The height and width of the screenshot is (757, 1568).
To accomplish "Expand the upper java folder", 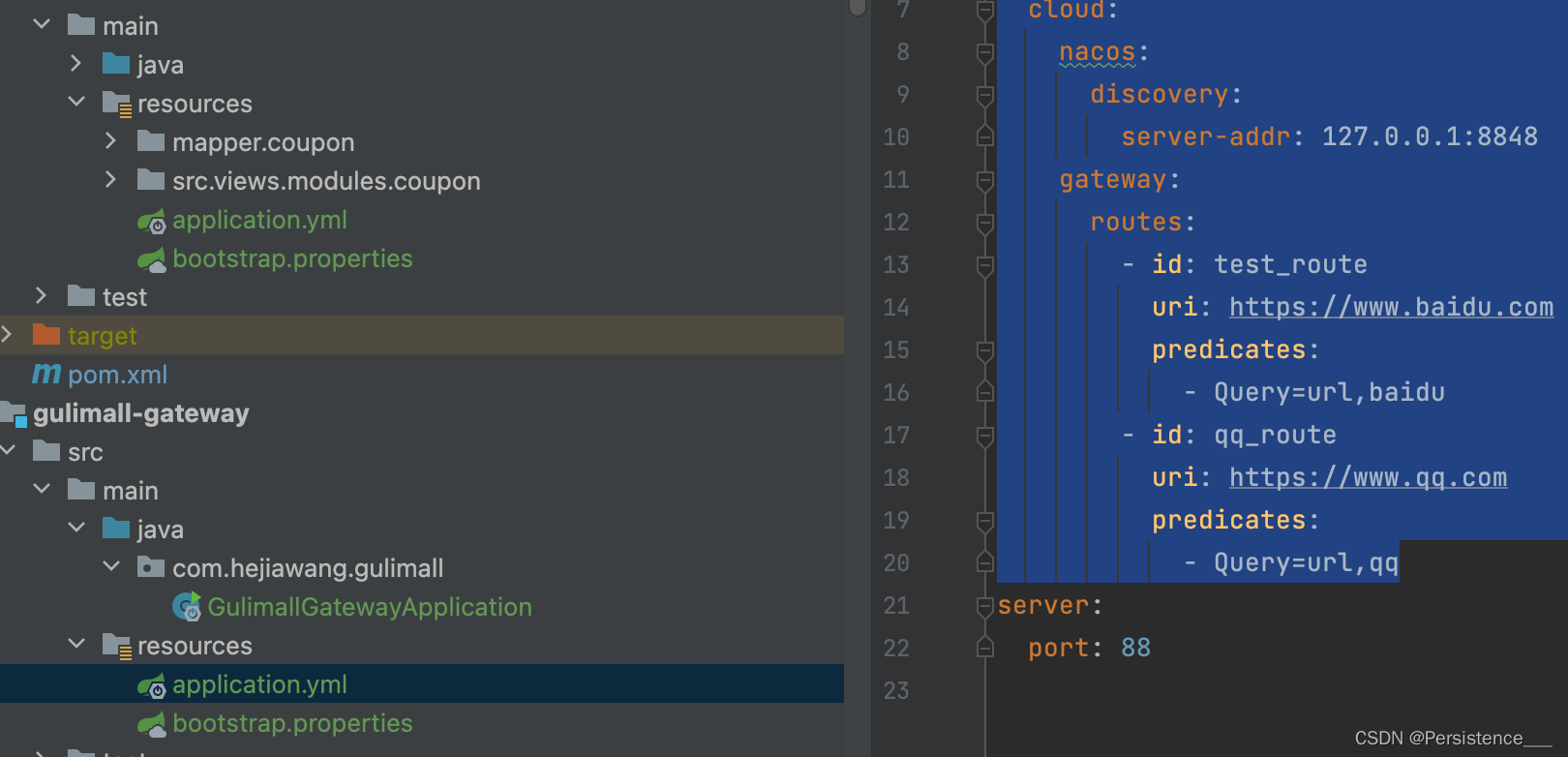I will [76, 63].
